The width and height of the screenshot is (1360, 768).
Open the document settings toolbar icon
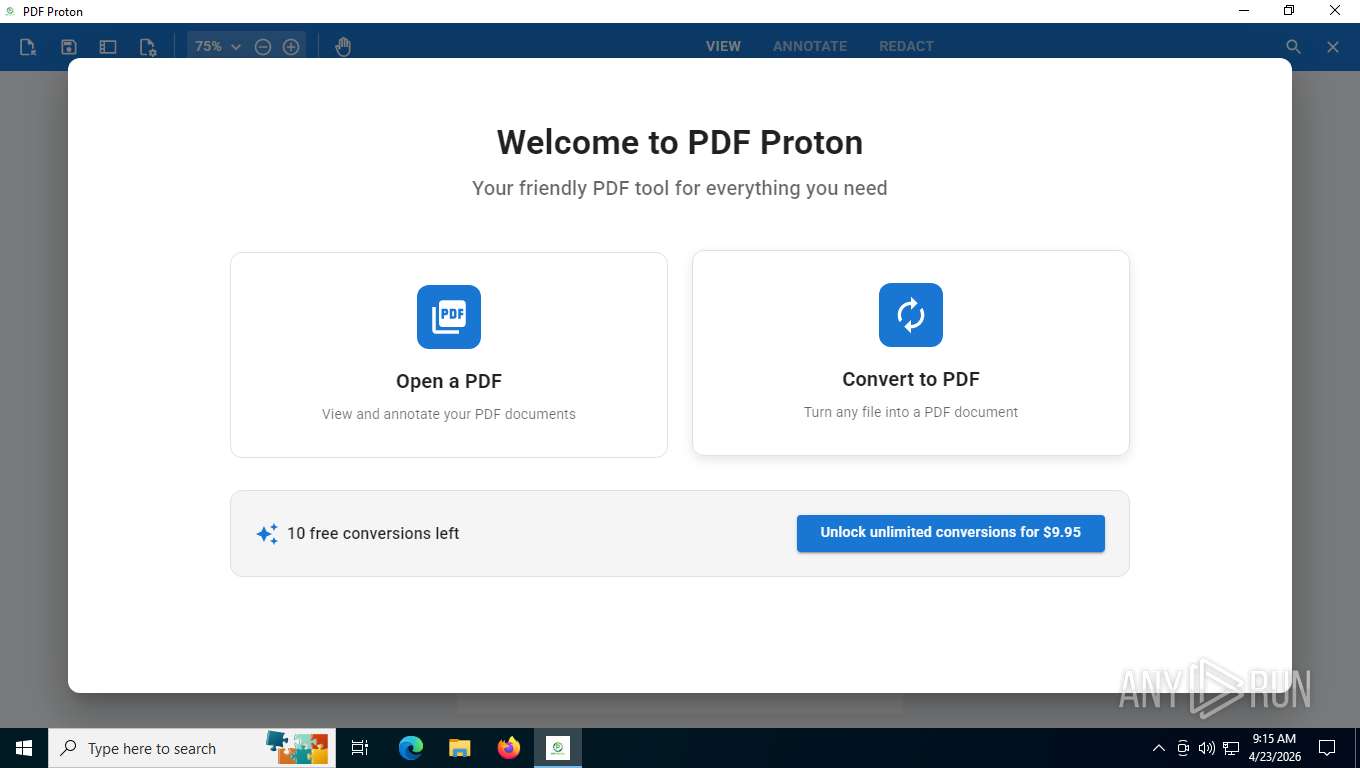148,47
